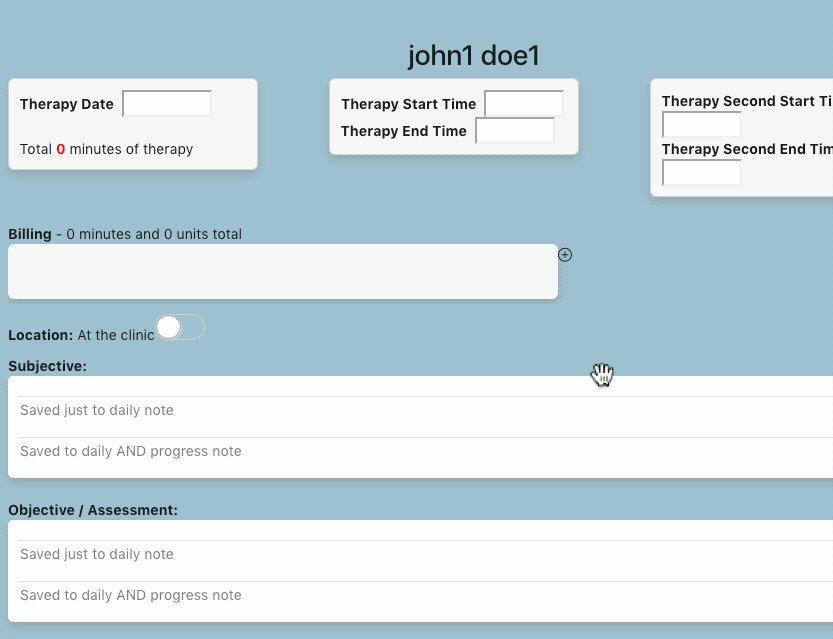This screenshot has width=833, height=639.
Task: Click the 'Therapy Start Time' label
Action: tap(408, 104)
